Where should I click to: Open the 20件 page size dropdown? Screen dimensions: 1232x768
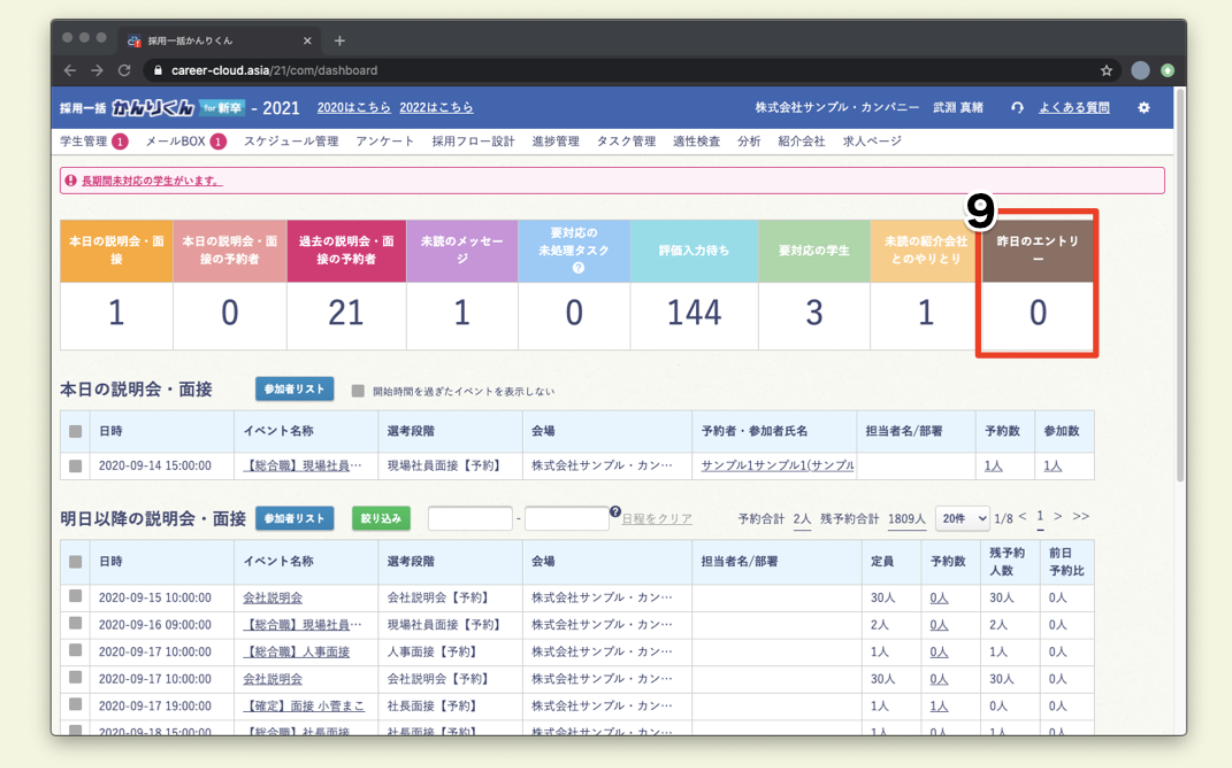click(961, 518)
